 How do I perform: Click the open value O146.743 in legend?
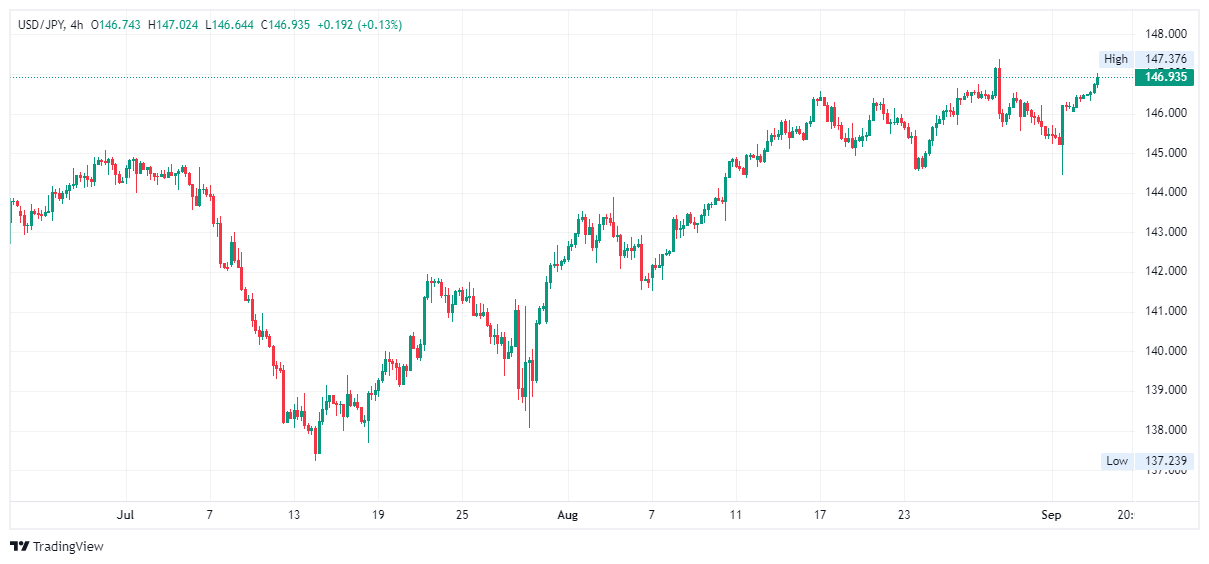(117, 25)
